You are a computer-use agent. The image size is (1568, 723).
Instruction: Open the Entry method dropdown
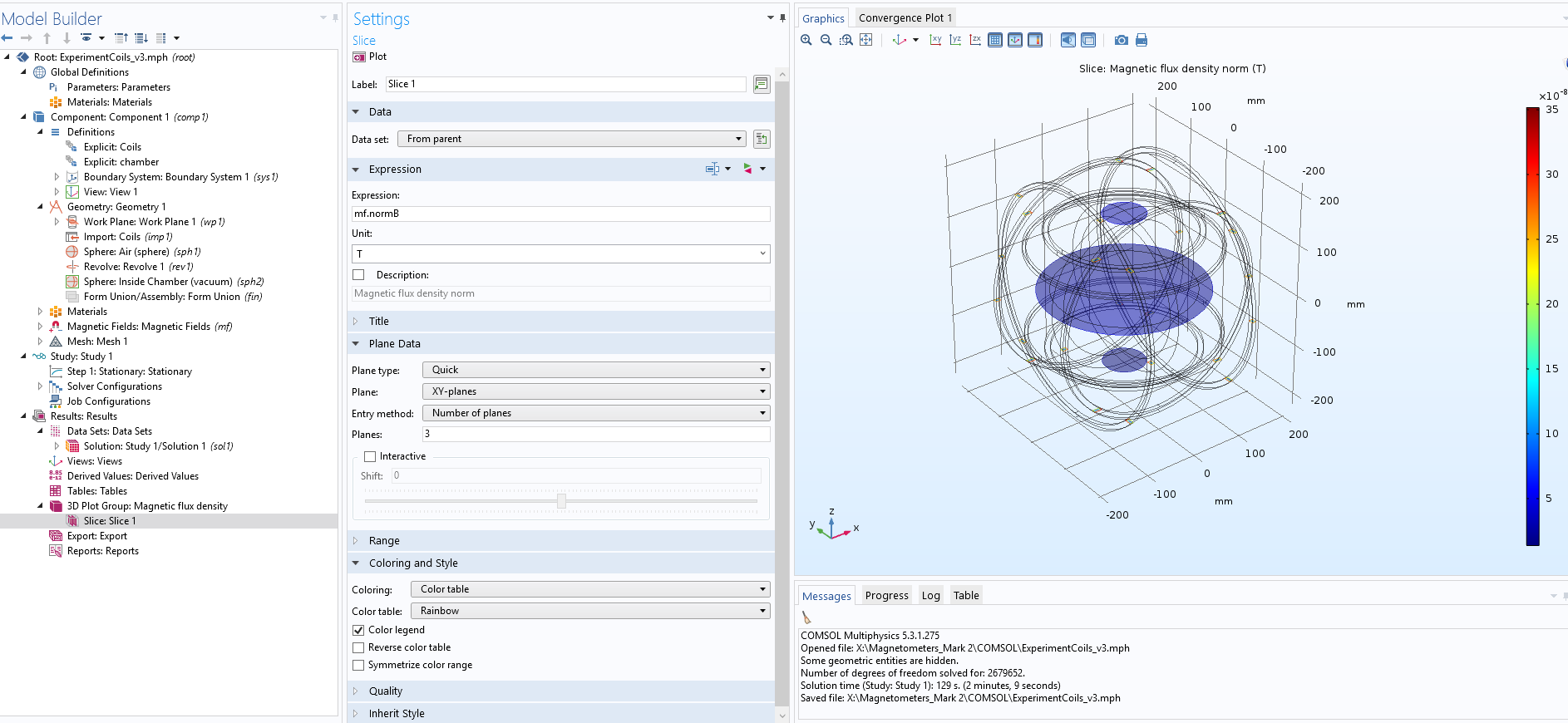coord(596,413)
